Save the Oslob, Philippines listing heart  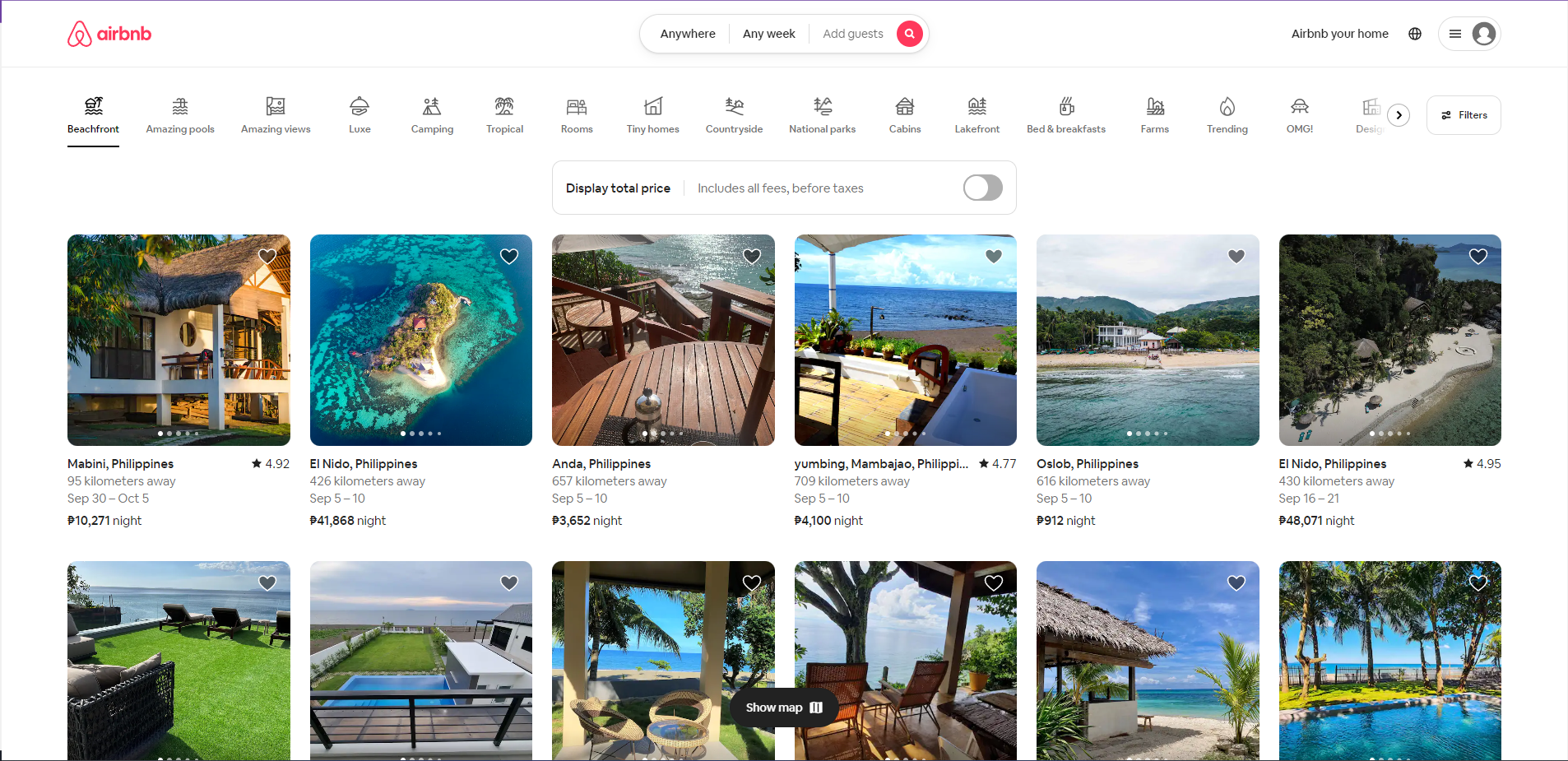pos(1236,257)
